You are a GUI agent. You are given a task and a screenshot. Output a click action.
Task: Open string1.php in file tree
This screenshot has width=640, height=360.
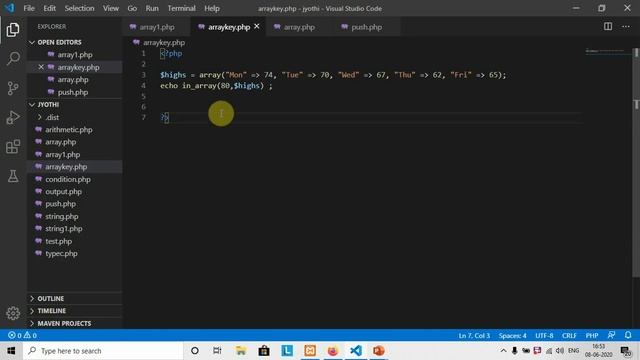64,229
